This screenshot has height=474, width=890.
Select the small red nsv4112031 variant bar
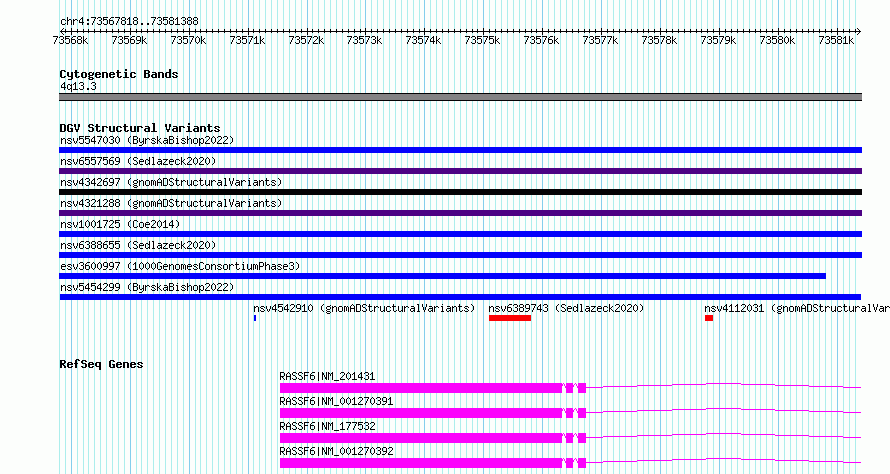(x=709, y=318)
